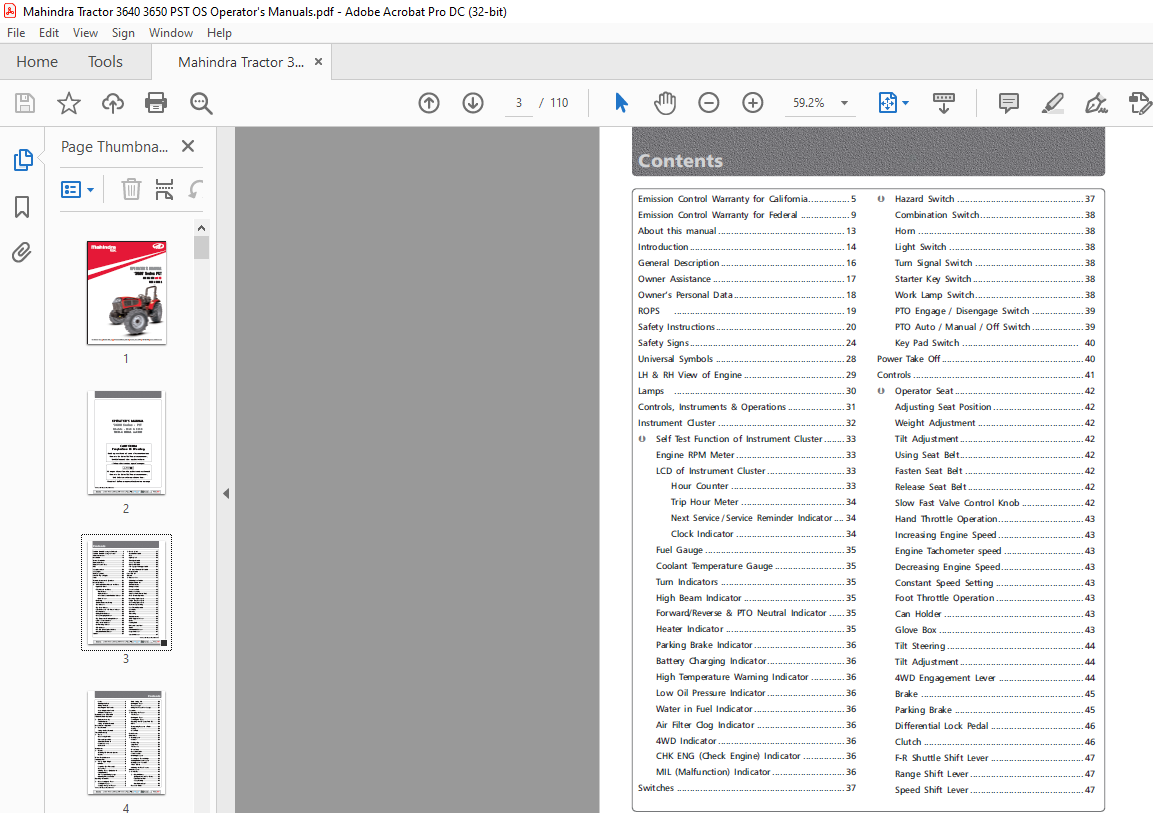Zoom out with minus button
This screenshot has height=813, width=1153.
(709, 103)
